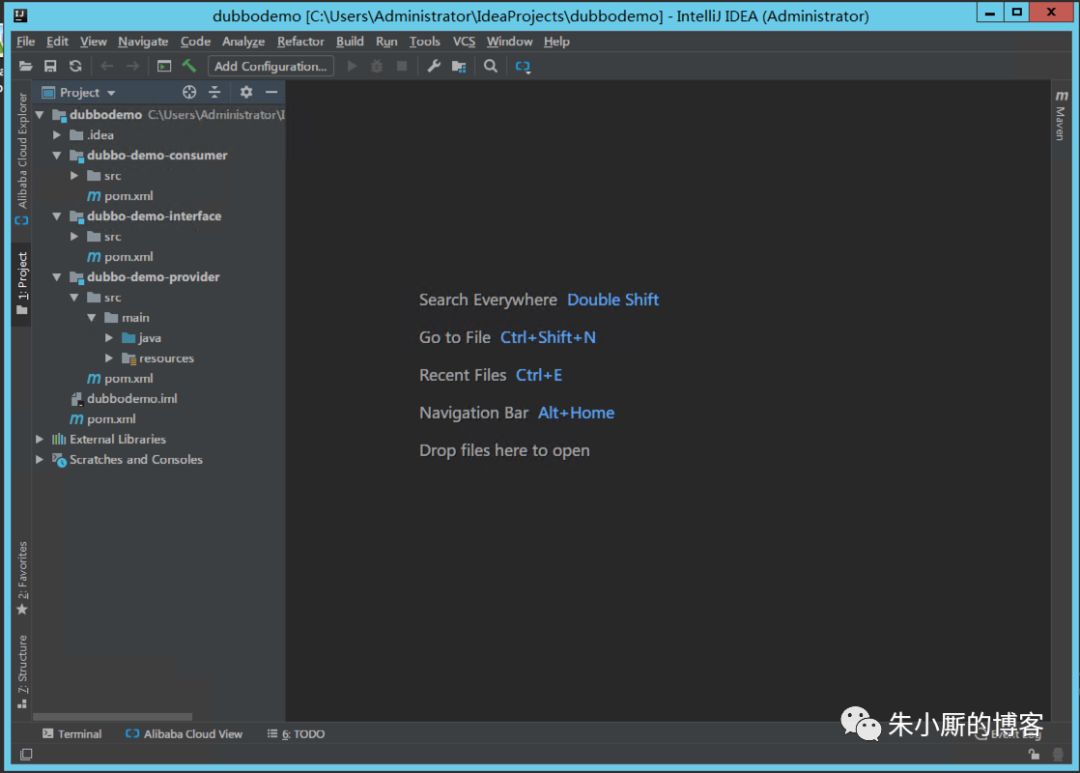Click the green Build project hammer

(189, 66)
